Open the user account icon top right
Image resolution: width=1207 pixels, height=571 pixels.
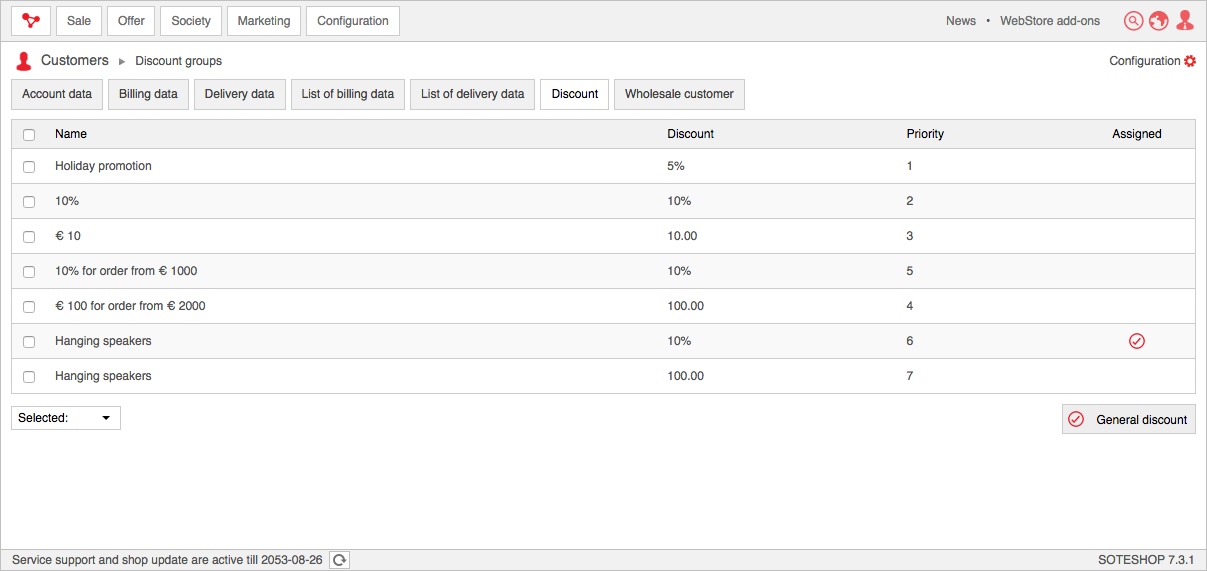[x=1185, y=21]
